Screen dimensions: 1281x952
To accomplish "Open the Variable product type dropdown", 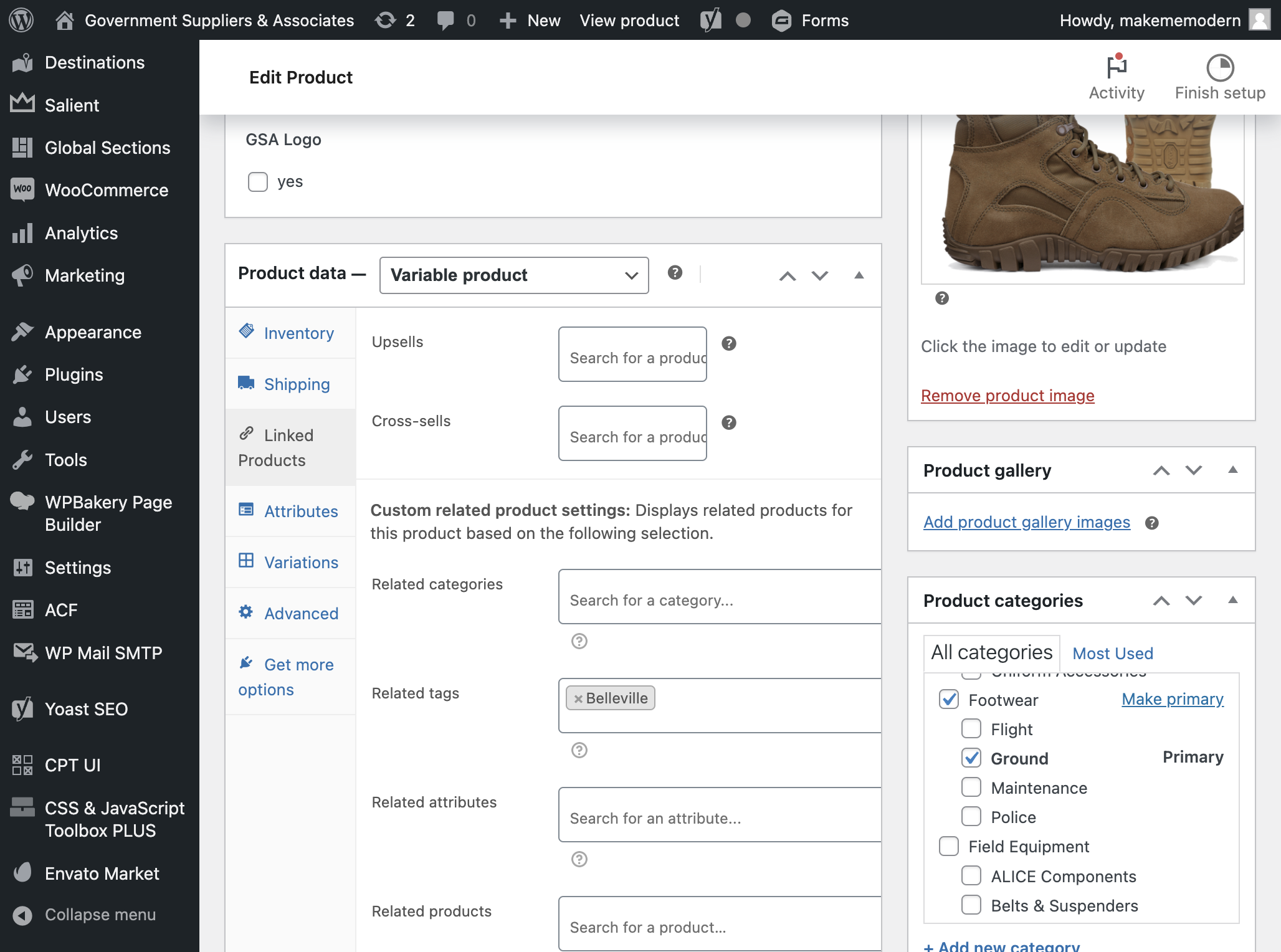I will coord(514,275).
